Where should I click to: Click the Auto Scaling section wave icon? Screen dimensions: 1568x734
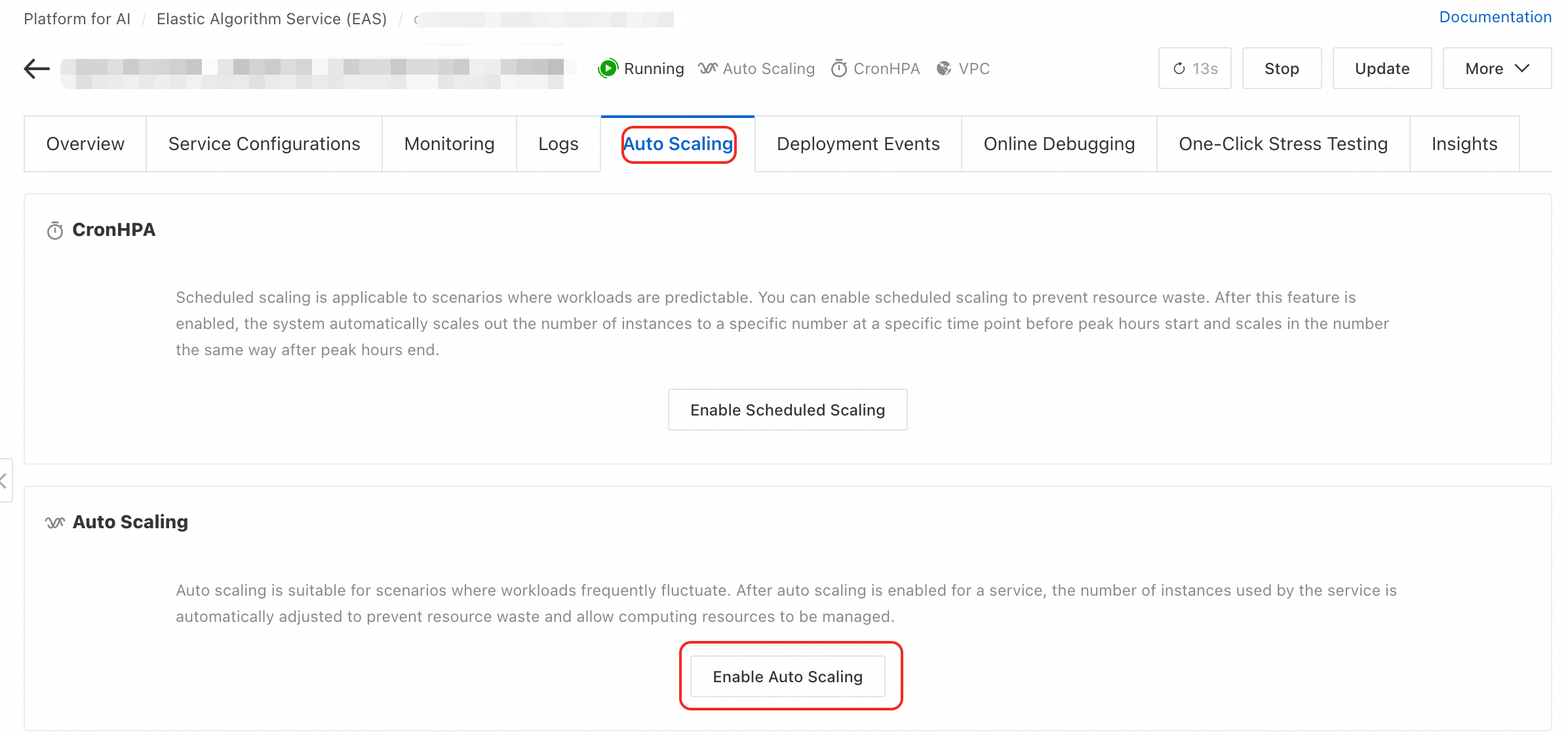[55, 522]
